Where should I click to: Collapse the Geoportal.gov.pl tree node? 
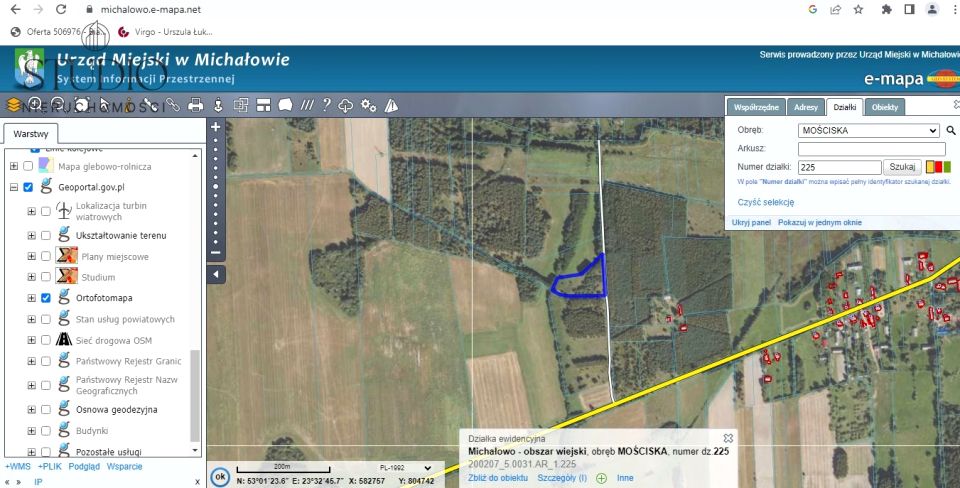click(x=13, y=187)
